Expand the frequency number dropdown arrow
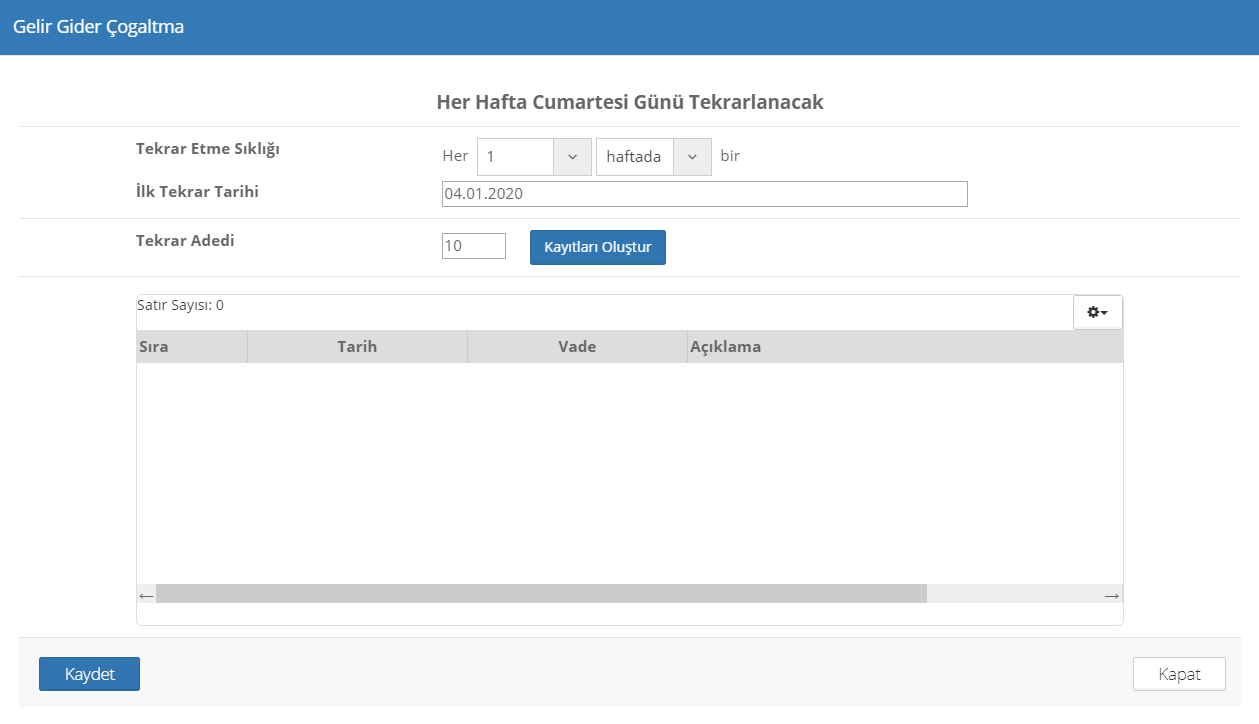The height and width of the screenshot is (724, 1259). pyautogui.click(x=573, y=157)
